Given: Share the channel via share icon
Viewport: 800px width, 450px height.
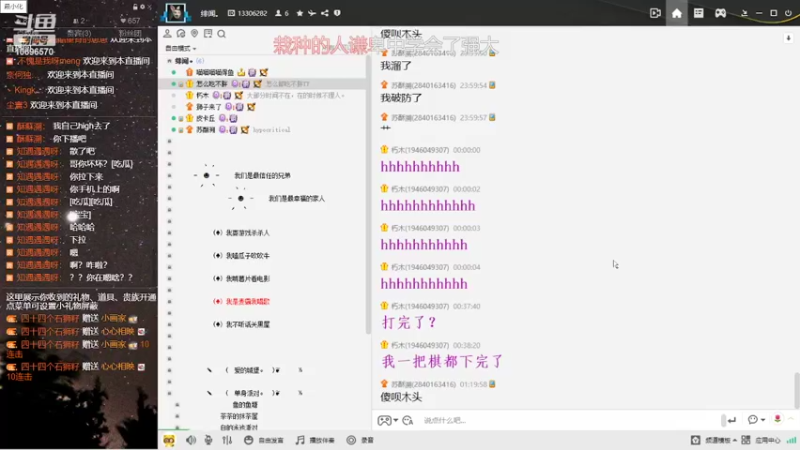Looking at the screenshot, I should pyautogui.click(x=324, y=13).
